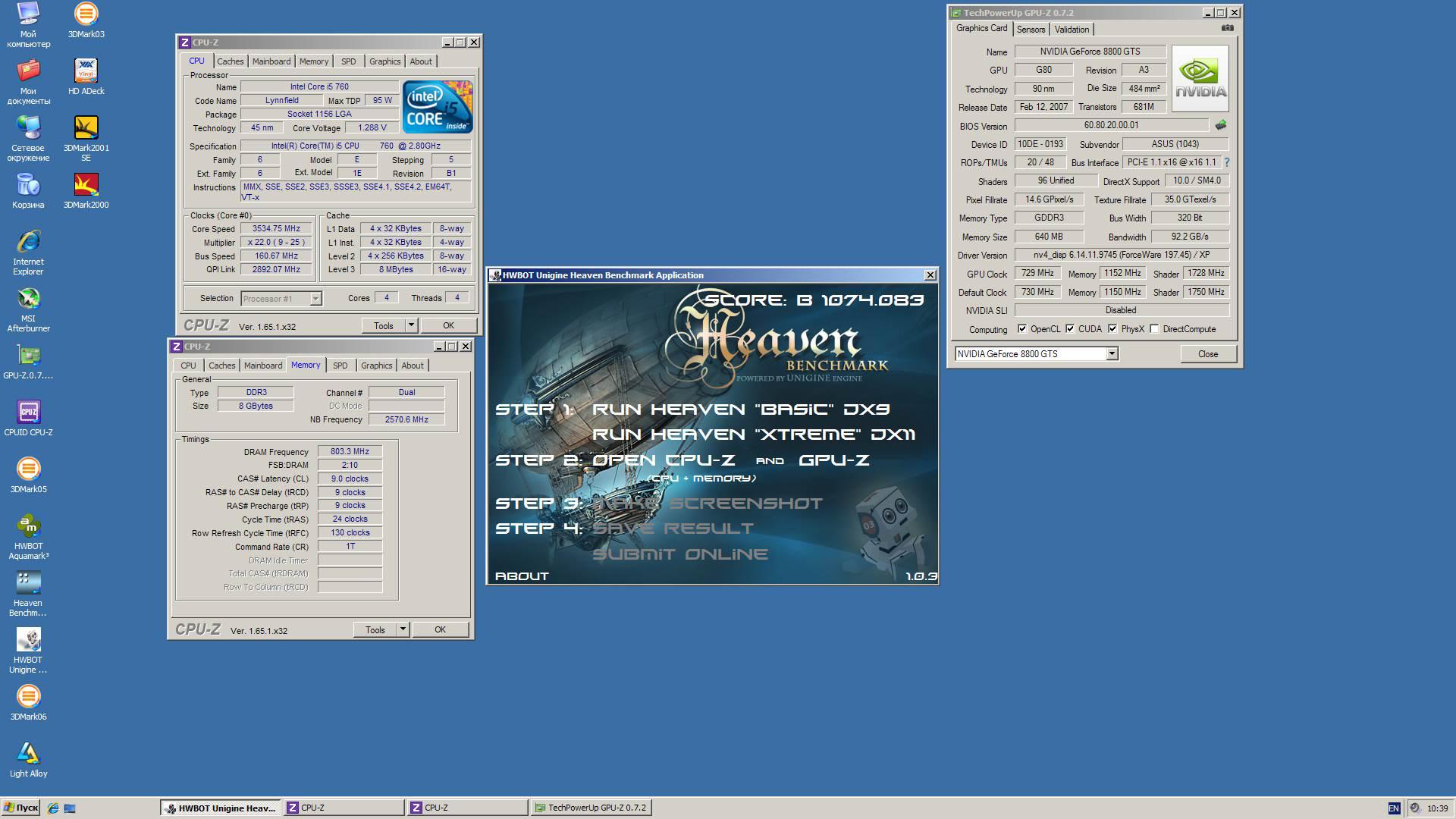Open the 3DMark05 desktop icon

(x=28, y=475)
